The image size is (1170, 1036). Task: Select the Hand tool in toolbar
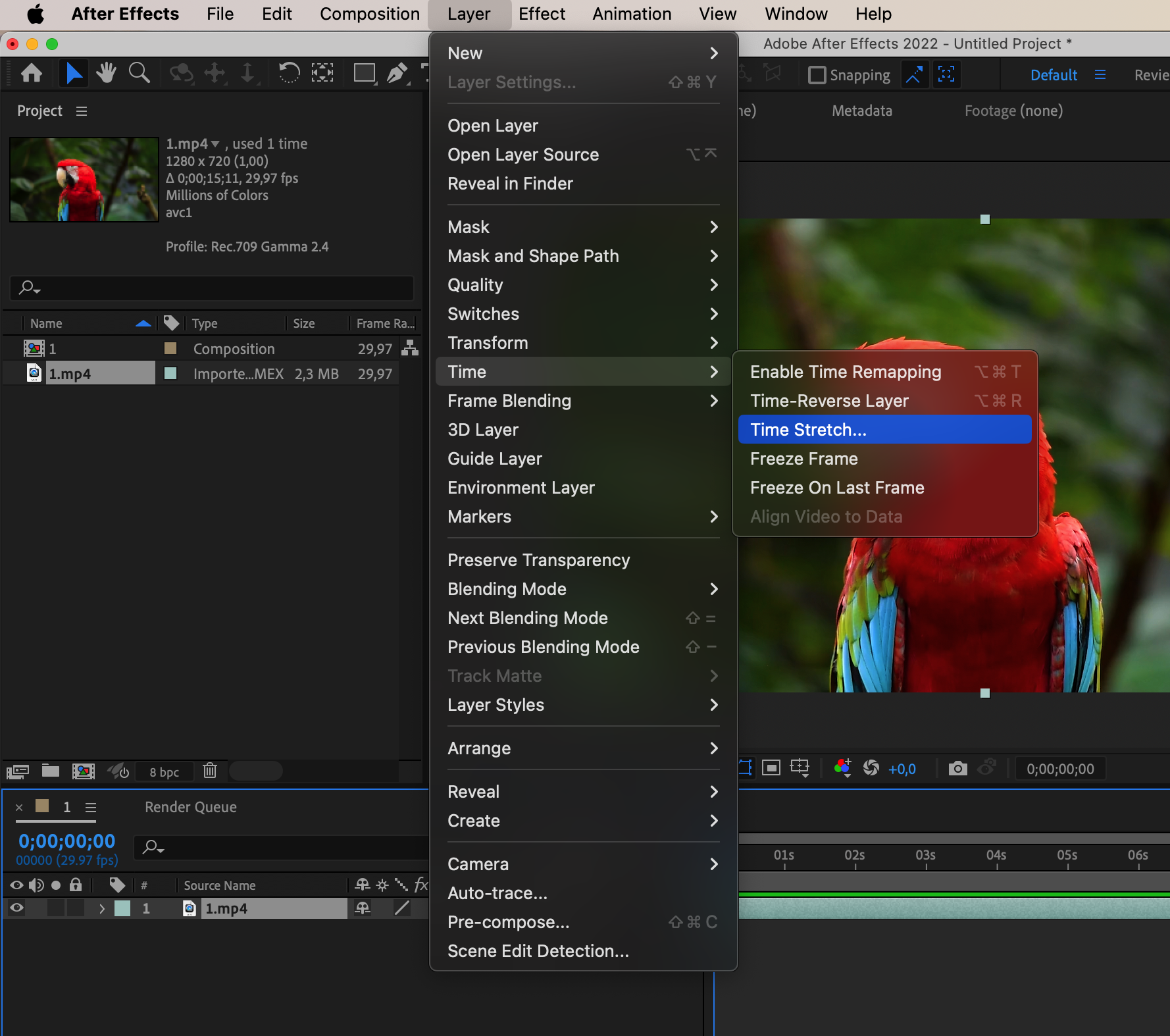pos(105,73)
